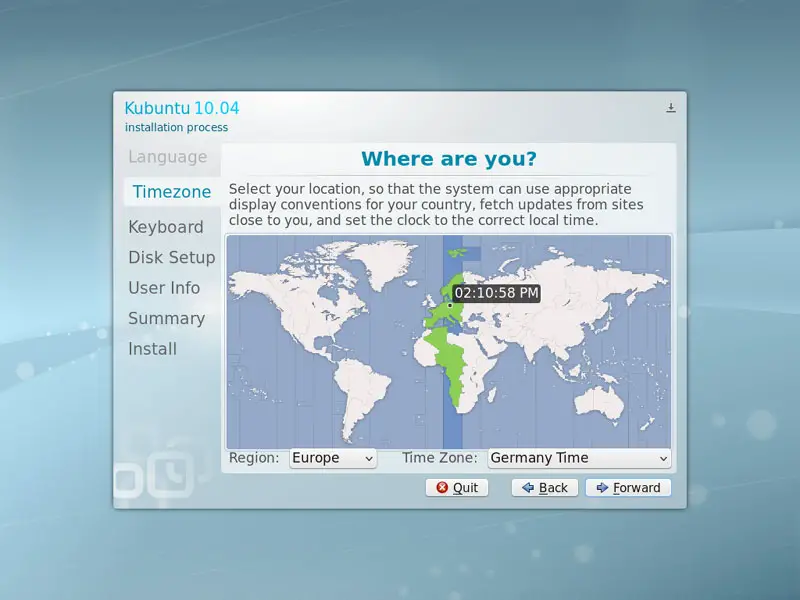Proceed with the Forward button
Screen dimensions: 800x600
[x=628, y=488]
